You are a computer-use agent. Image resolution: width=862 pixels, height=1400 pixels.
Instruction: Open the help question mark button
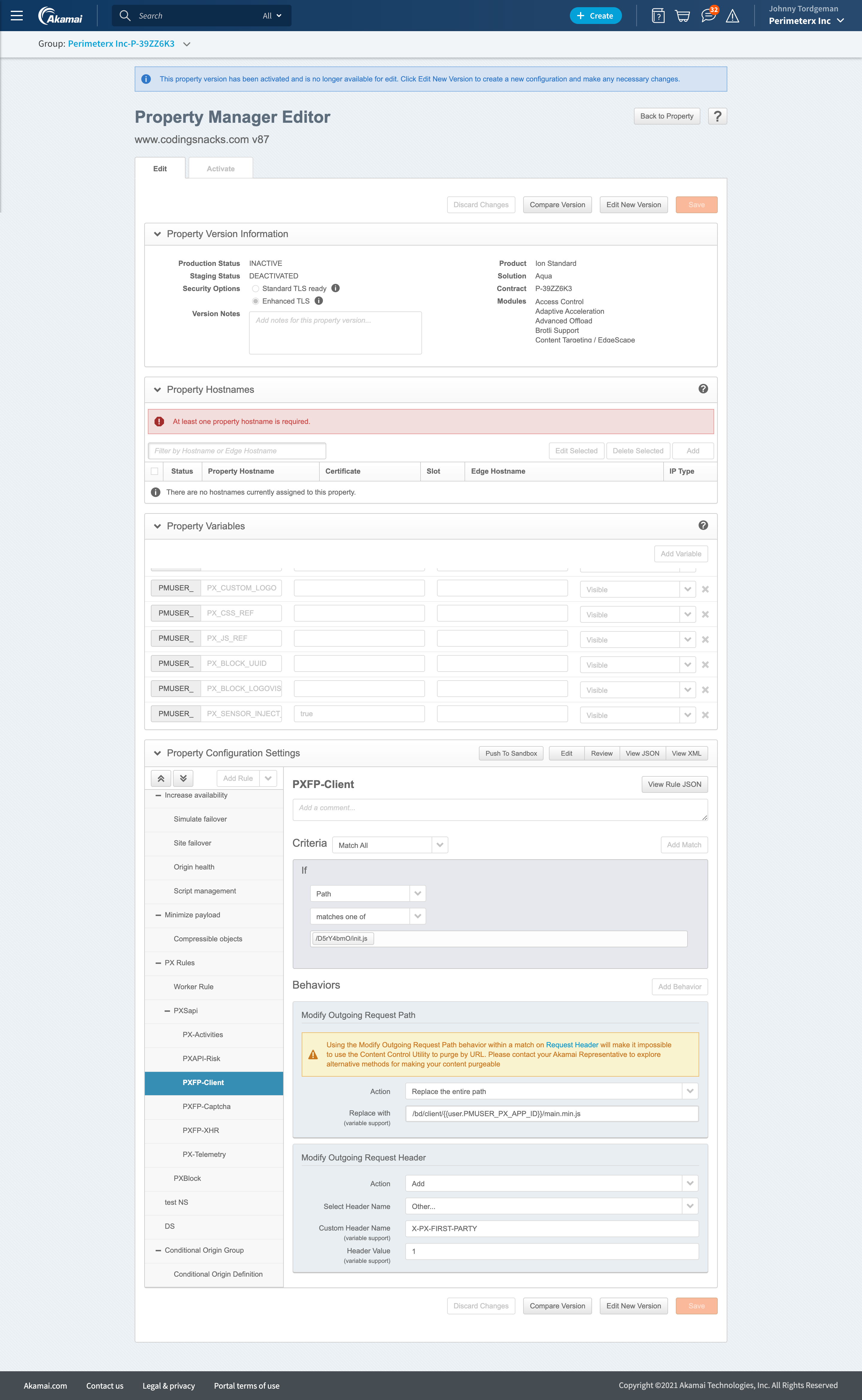(x=717, y=116)
